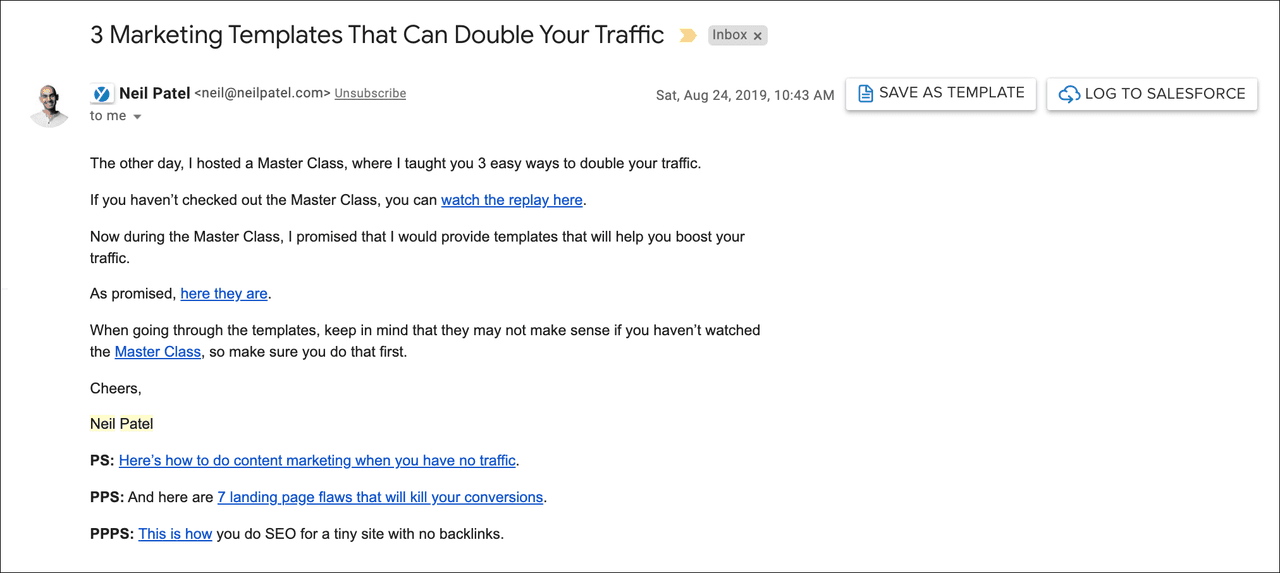
Task: Click the yellow importance marker beside the subject
Action: click(688, 35)
